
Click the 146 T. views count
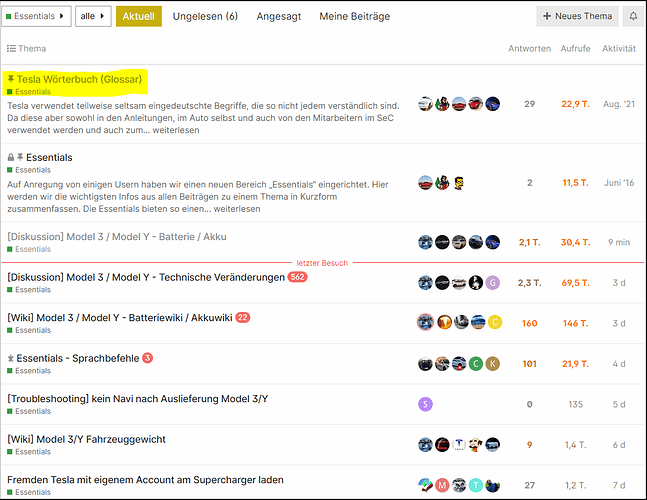[575, 323]
